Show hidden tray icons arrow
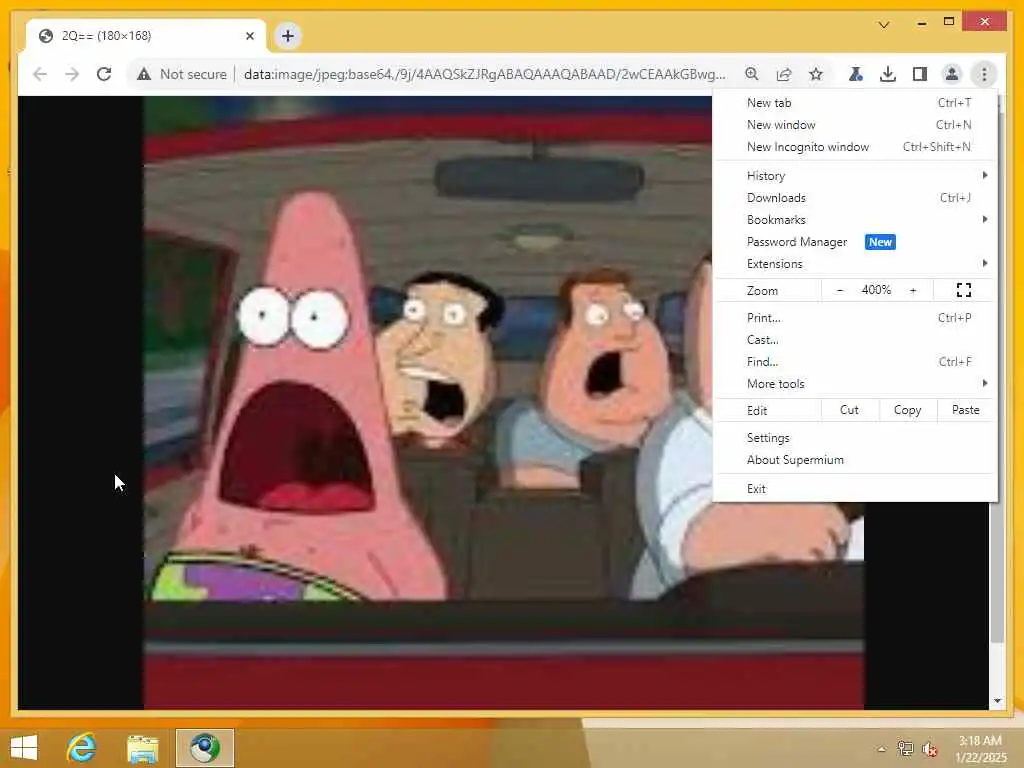The image size is (1024, 768). (x=882, y=749)
